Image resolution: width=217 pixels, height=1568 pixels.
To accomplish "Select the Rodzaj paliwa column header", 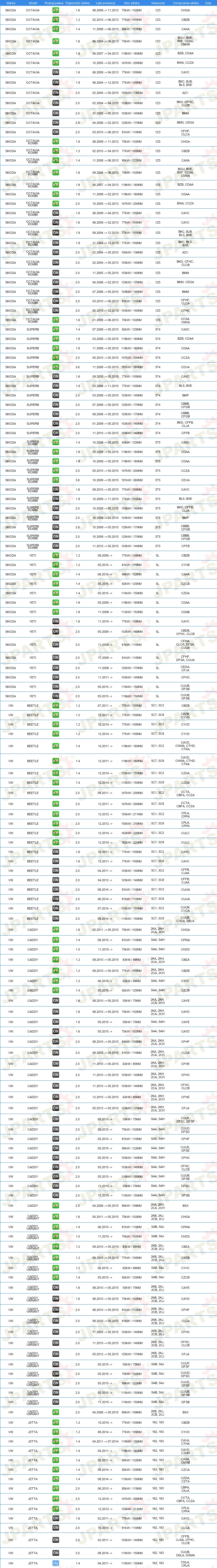I will point(55,3).
